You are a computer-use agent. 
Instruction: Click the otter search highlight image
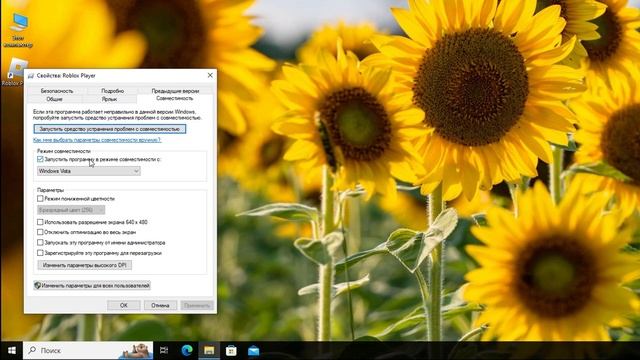136,350
